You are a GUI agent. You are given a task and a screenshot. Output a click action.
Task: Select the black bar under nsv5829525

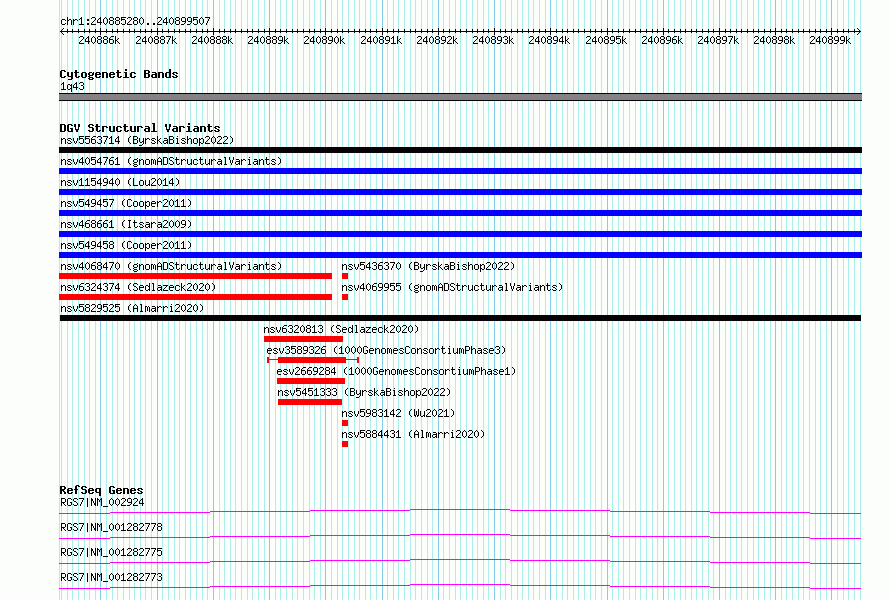tap(460, 318)
